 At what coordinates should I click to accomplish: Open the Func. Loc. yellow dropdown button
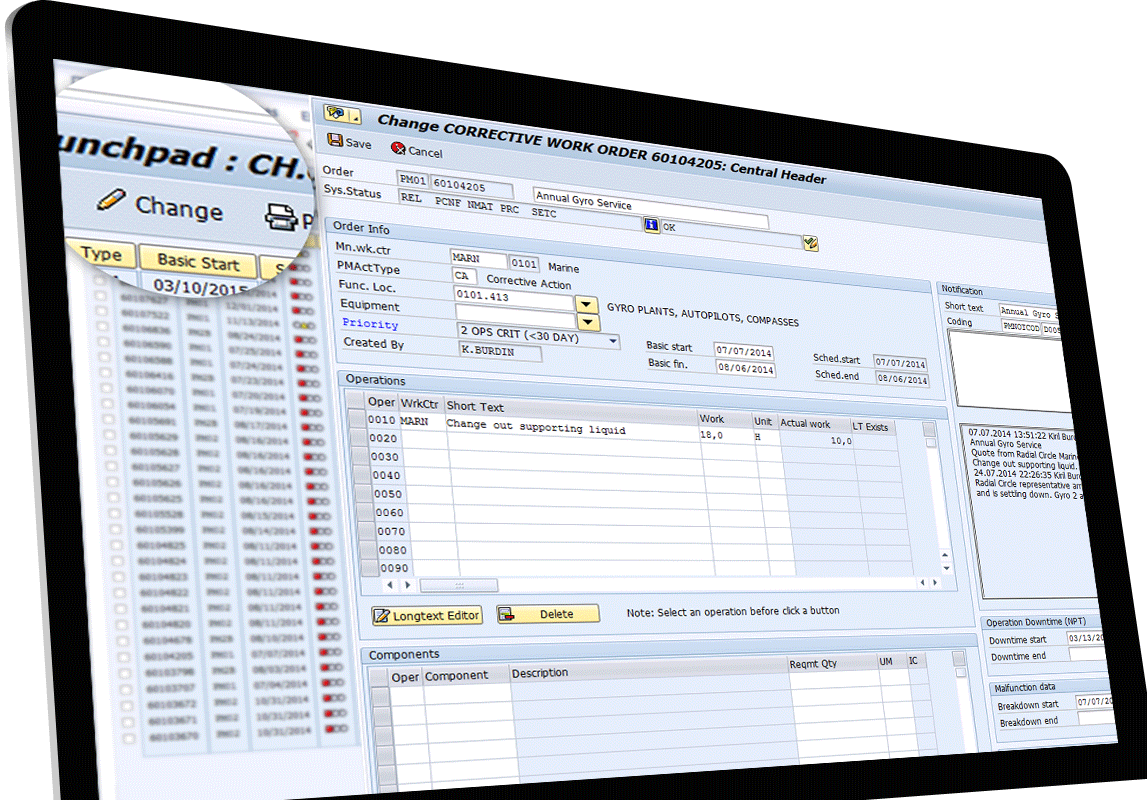tap(585, 304)
